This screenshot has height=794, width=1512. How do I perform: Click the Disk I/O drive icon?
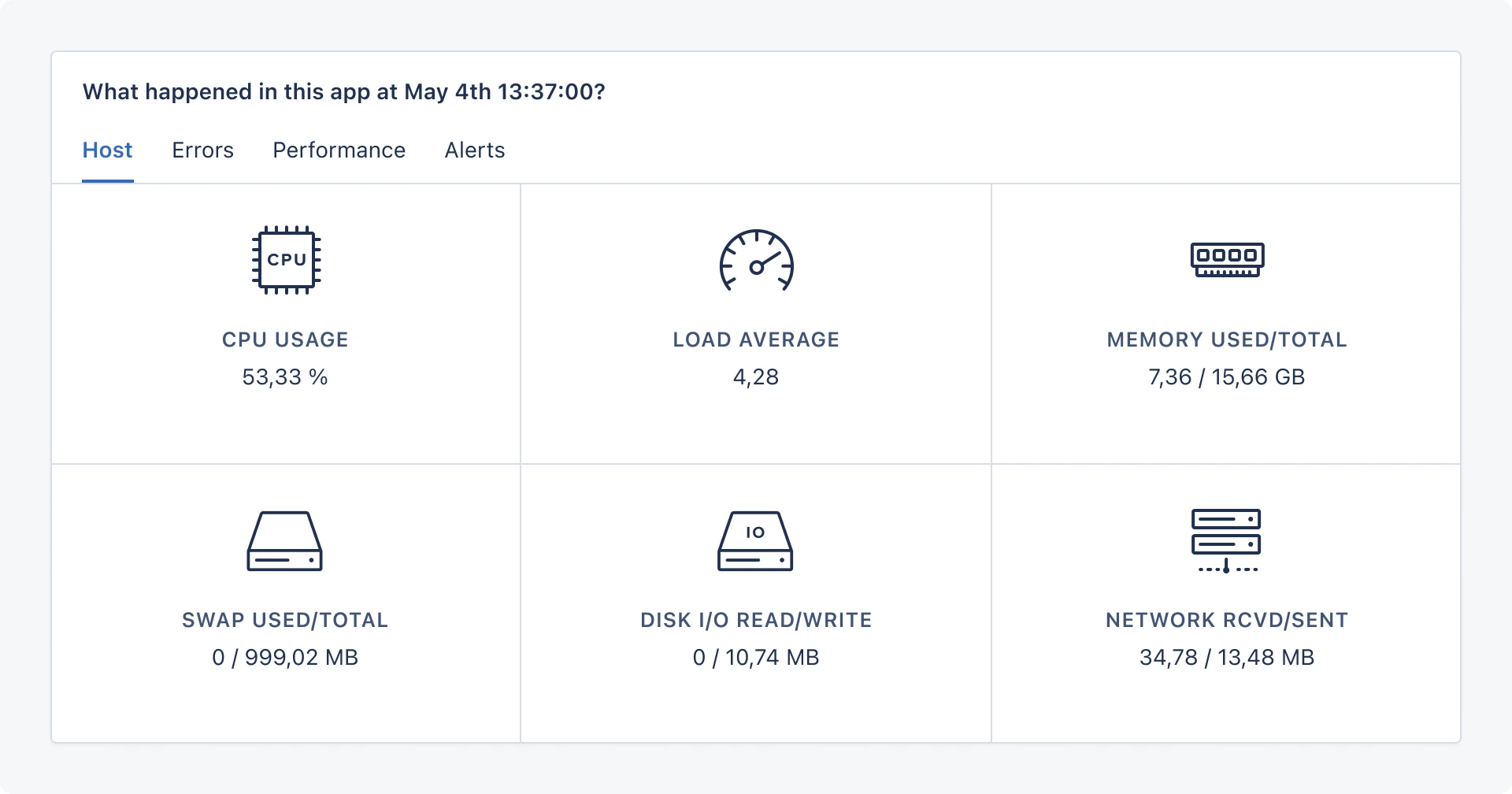pos(755,540)
